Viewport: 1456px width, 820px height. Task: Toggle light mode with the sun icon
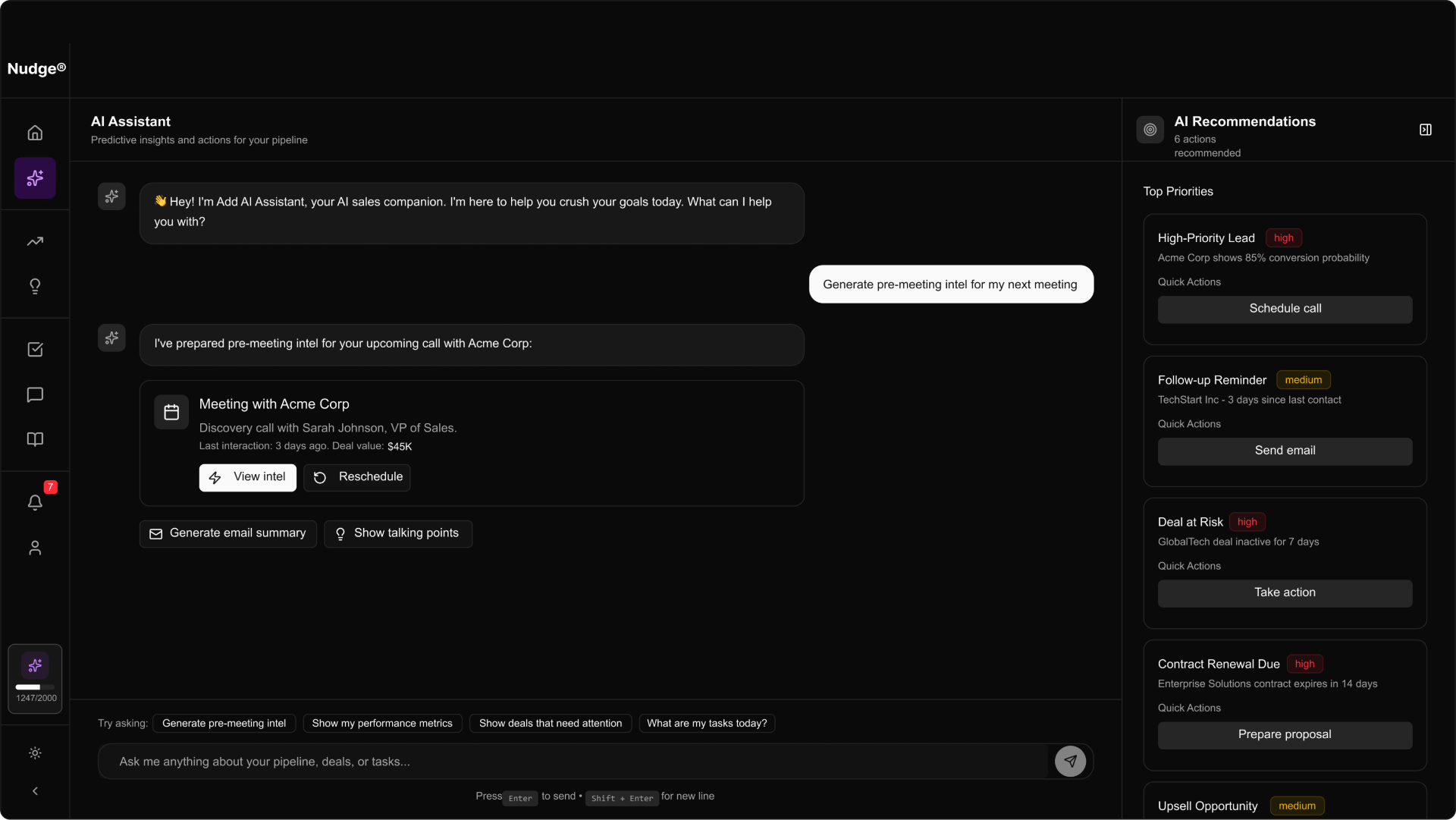pyautogui.click(x=35, y=753)
